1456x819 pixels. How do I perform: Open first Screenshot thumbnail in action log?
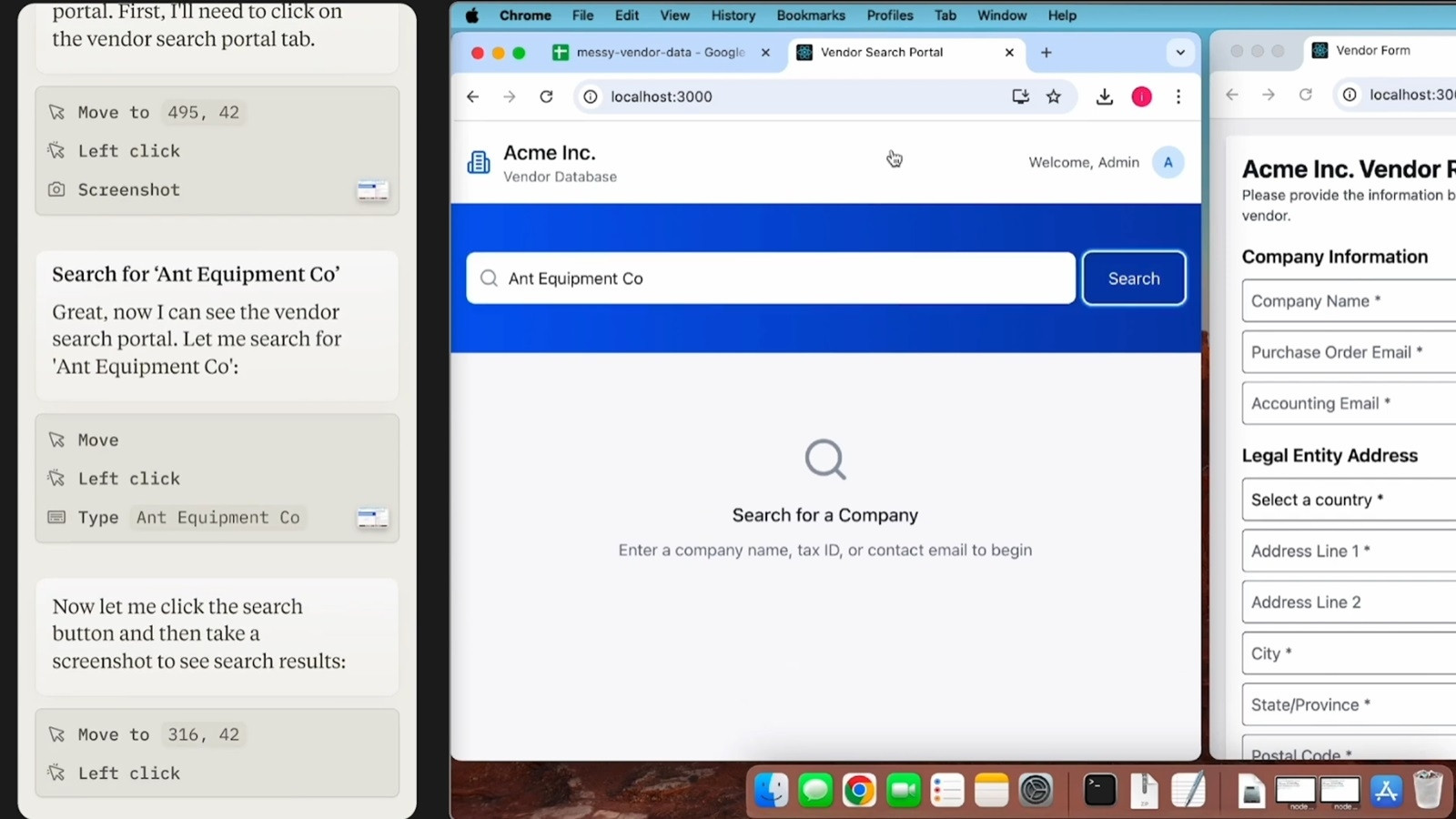[372, 190]
